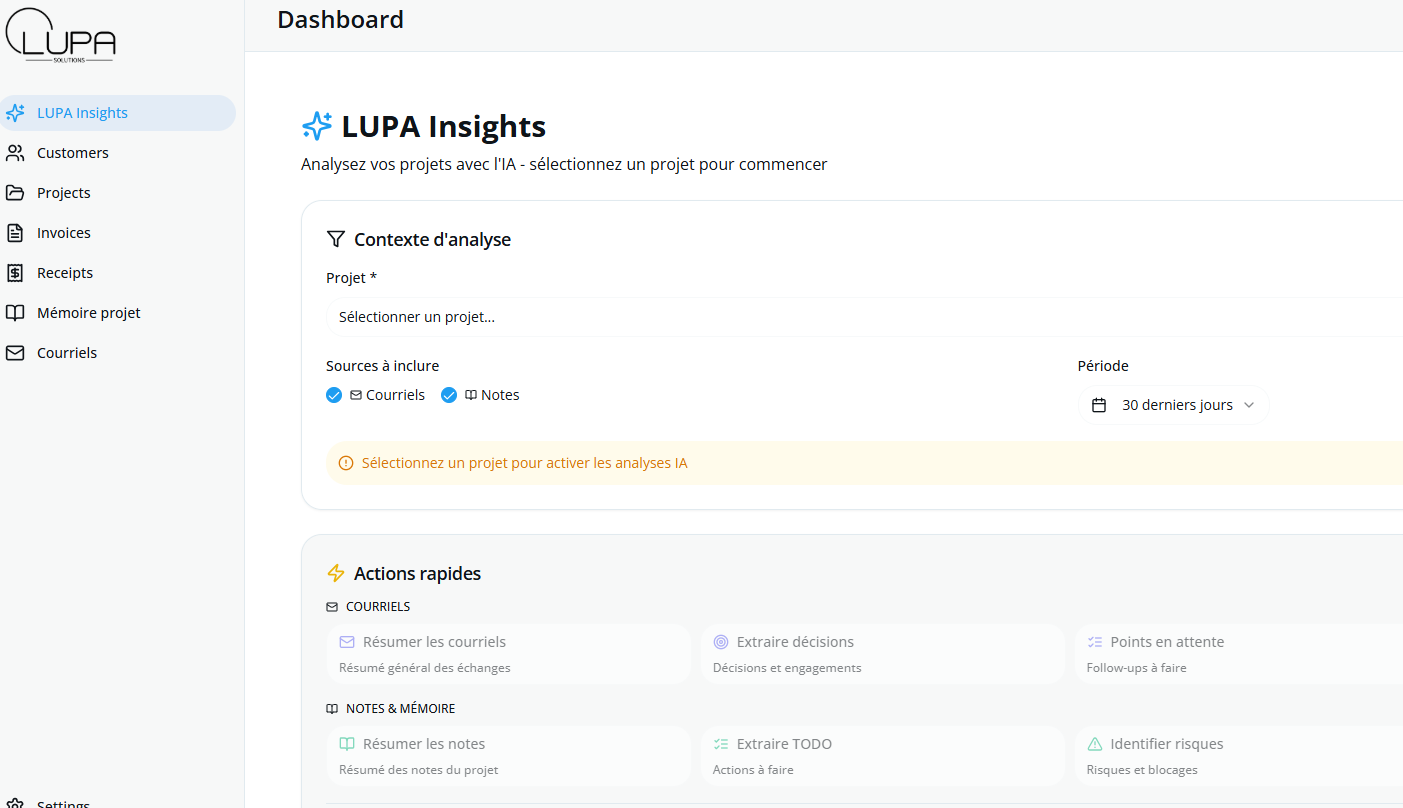Click the Identifier risques action card

1240,756
